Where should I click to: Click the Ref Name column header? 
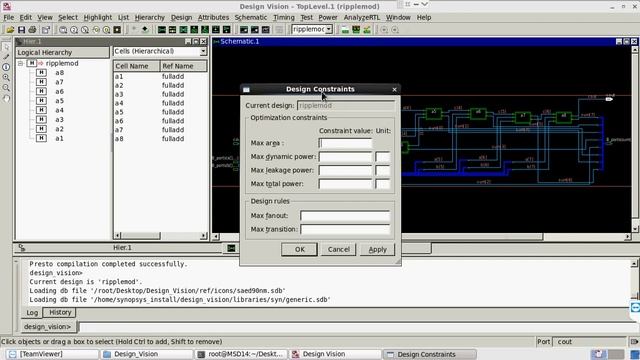[x=184, y=66]
